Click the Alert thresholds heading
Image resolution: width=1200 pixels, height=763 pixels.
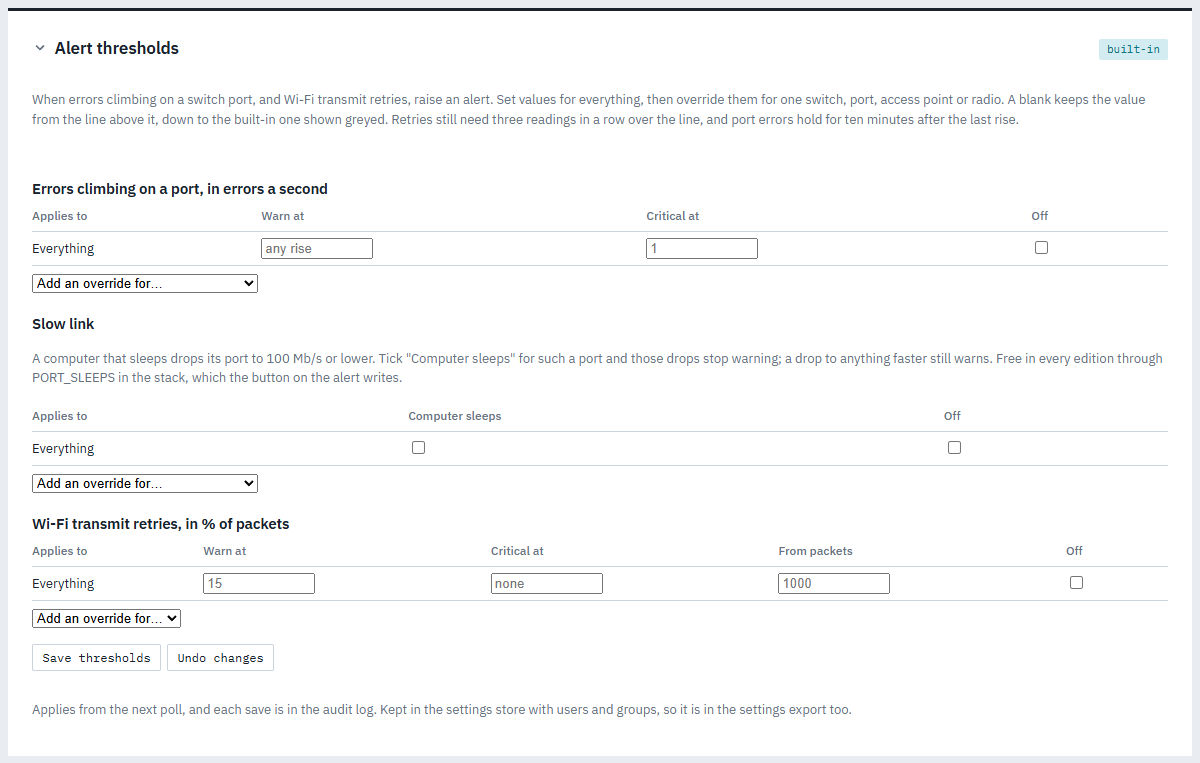(x=117, y=48)
